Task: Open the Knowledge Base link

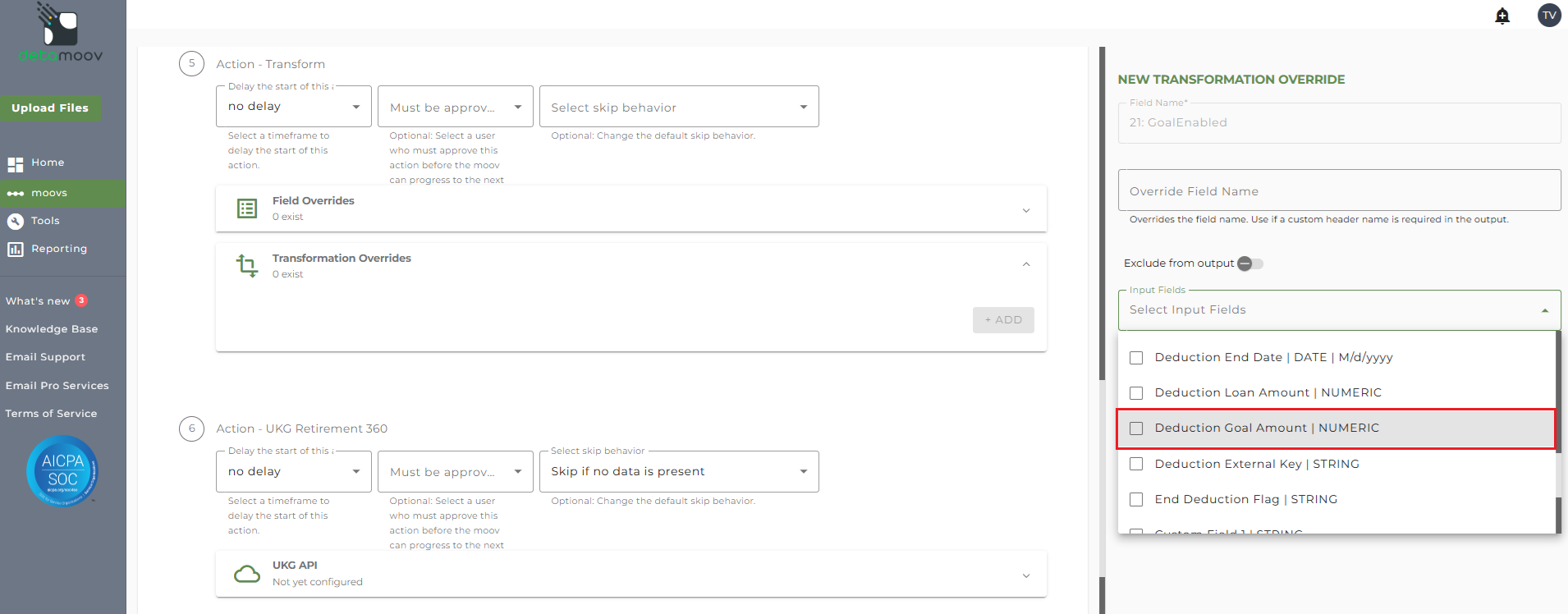Action: 52,329
